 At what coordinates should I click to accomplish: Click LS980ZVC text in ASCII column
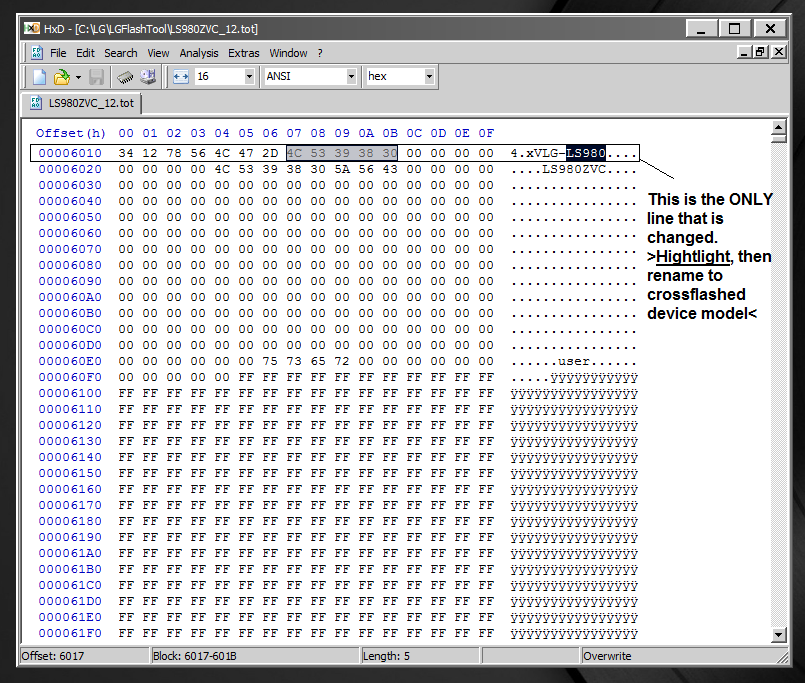[x=574, y=169]
